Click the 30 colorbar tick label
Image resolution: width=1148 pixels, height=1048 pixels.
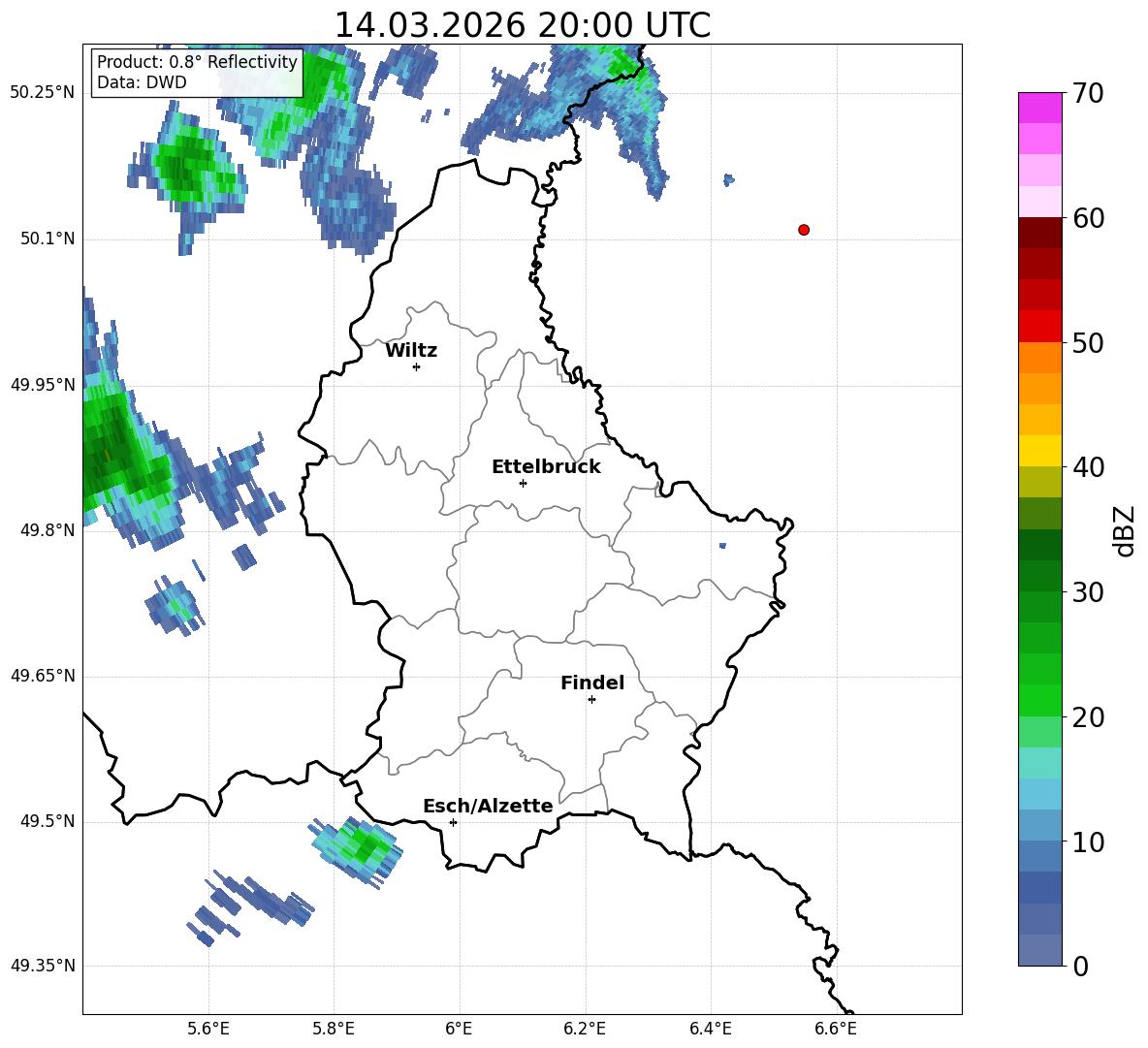pyautogui.click(x=1087, y=592)
